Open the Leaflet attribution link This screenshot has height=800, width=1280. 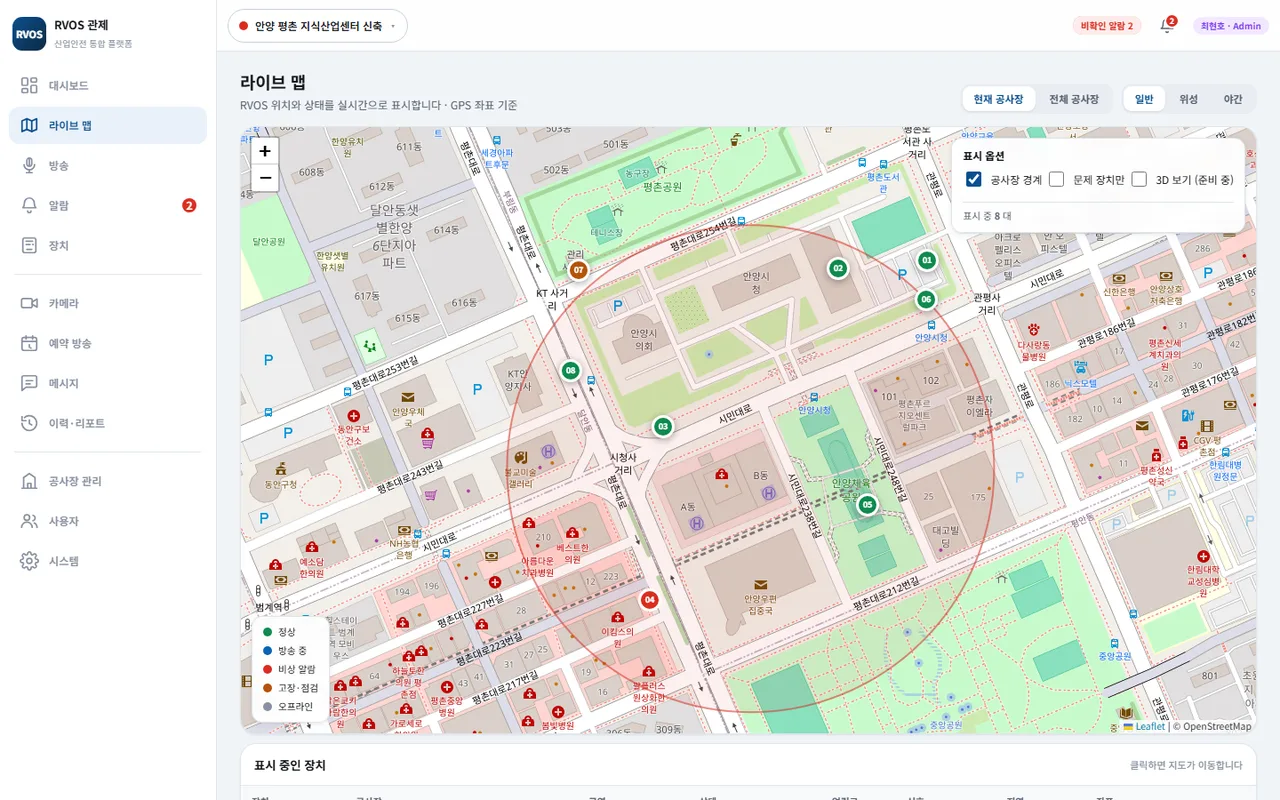(1149, 727)
